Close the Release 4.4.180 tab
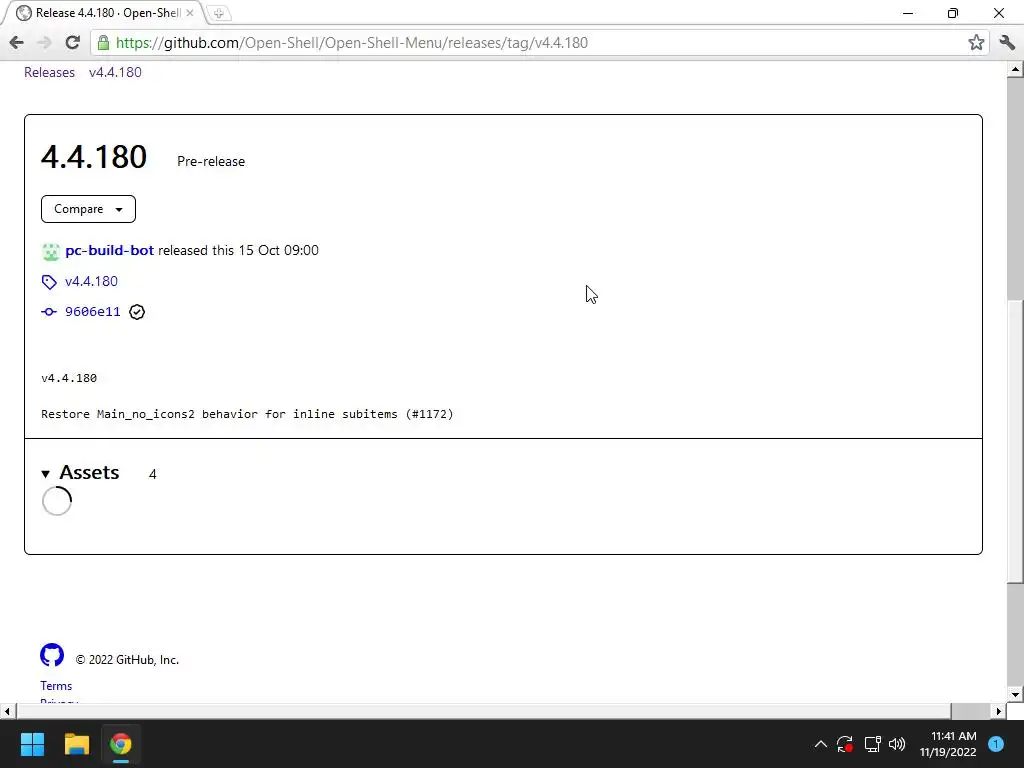Viewport: 1024px width, 768px height. tap(189, 13)
